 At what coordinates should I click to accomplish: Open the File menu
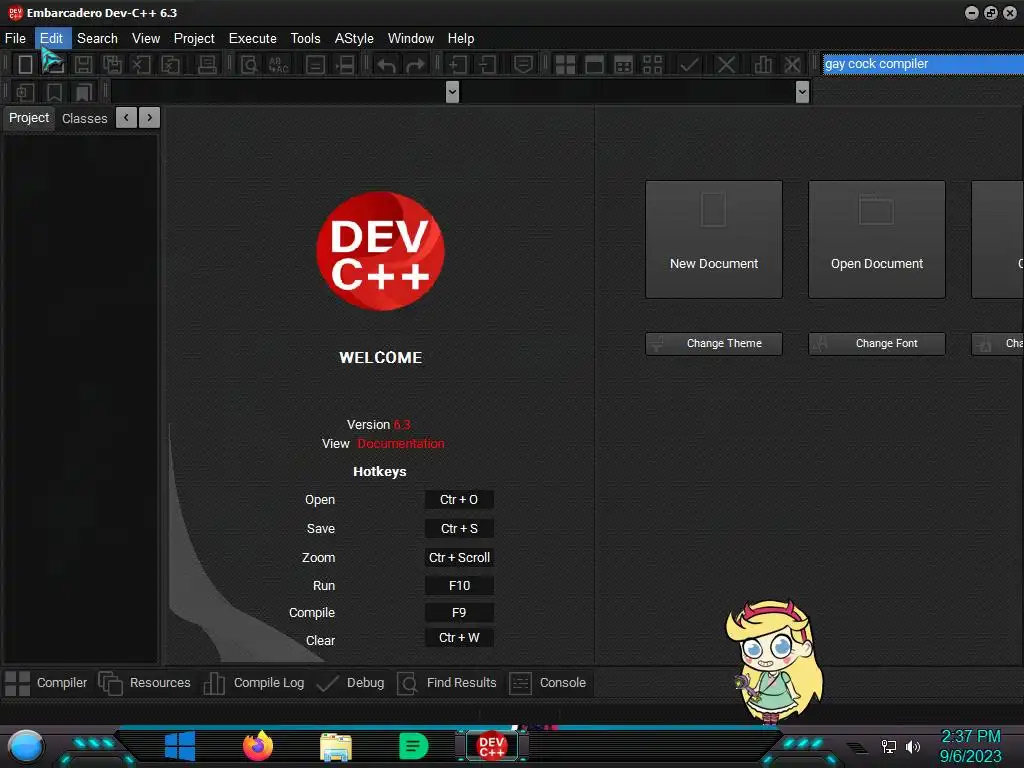click(15, 39)
